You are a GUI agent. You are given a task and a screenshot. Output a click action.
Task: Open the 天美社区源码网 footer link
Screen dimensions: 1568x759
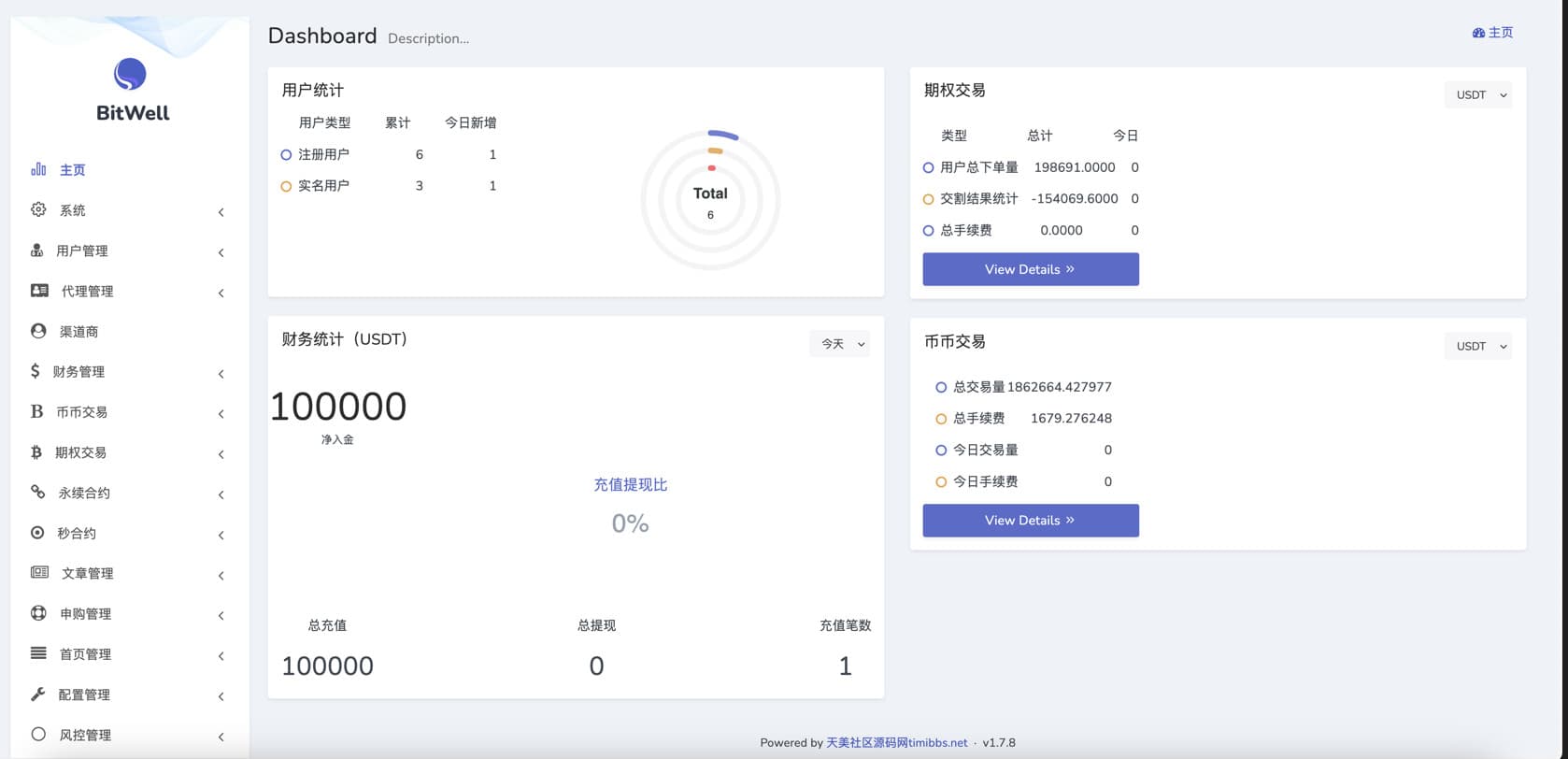[x=896, y=743]
